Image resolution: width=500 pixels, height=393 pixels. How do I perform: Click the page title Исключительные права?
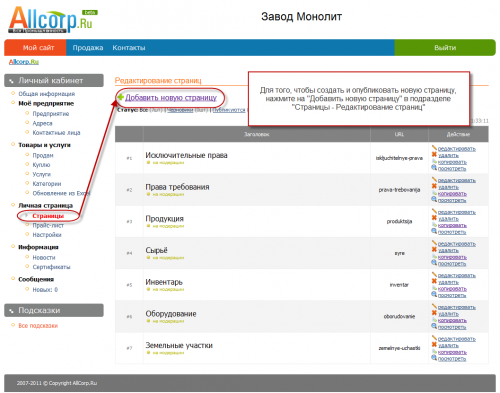pyautogui.click(x=186, y=155)
